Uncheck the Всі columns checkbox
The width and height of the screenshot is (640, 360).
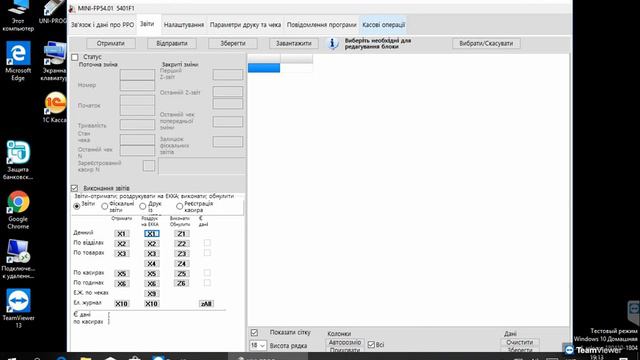(371, 345)
